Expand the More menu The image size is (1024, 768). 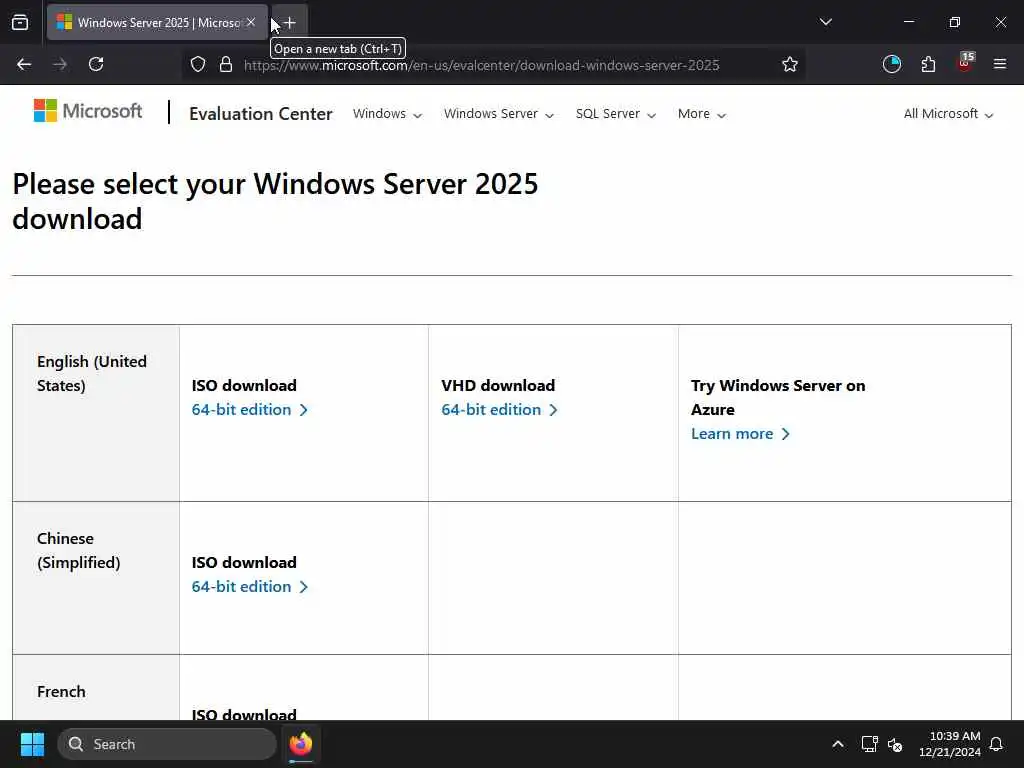coord(701,114)
